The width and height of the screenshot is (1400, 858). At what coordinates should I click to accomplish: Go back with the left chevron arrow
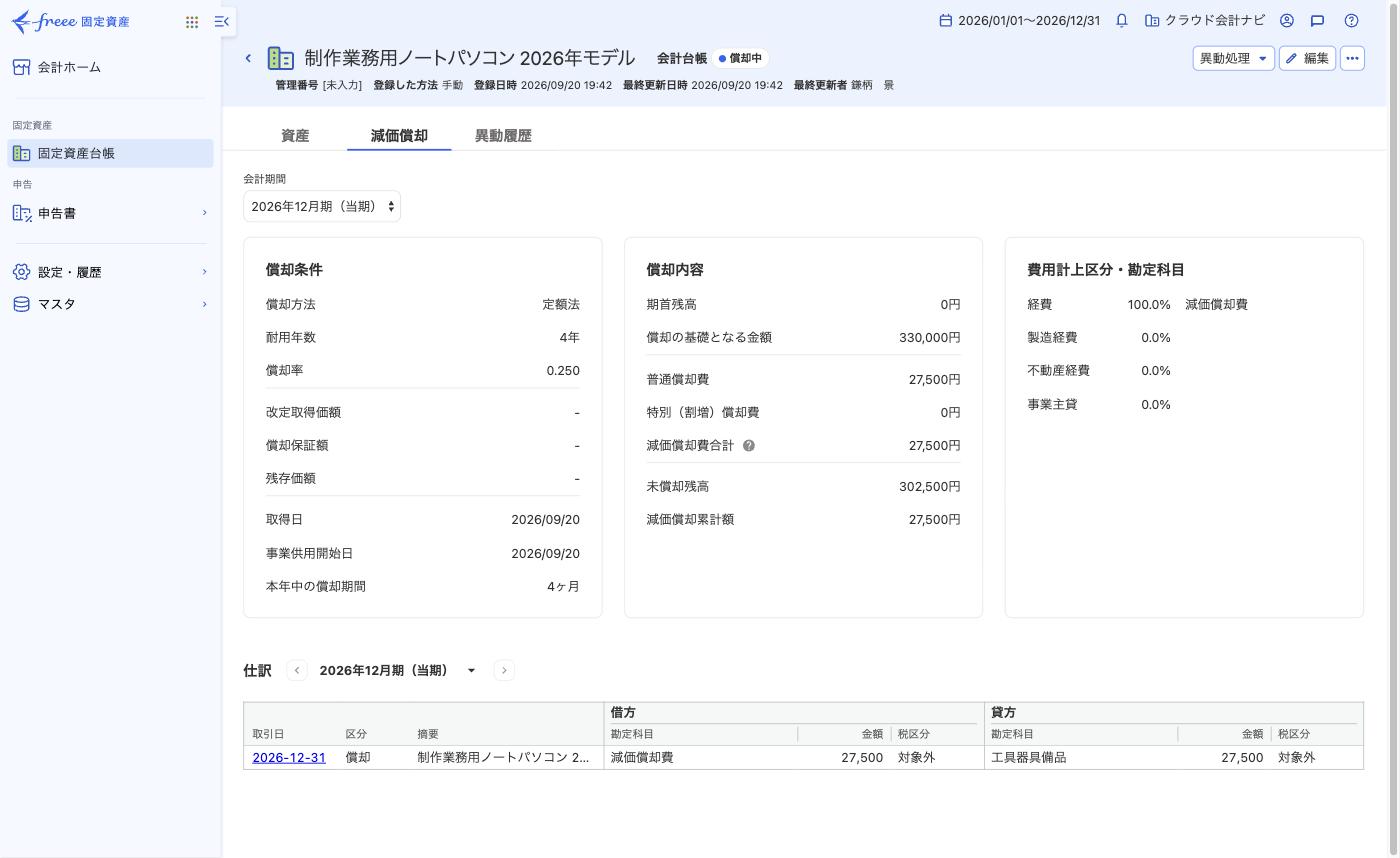(248, 58)
